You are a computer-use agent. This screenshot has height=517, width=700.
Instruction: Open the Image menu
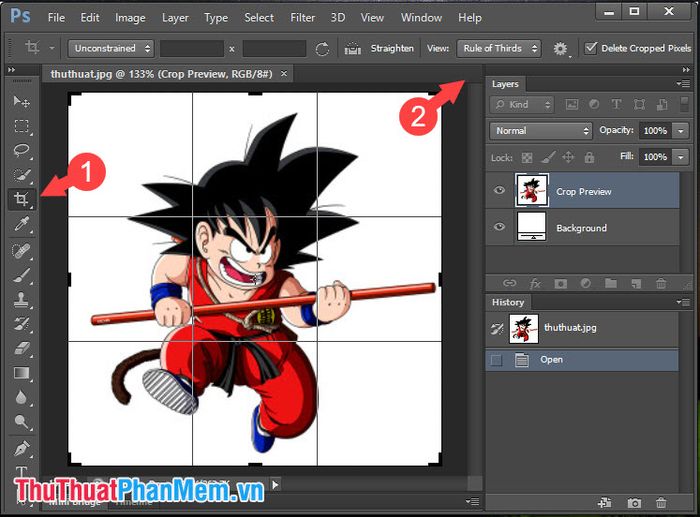[x=130, y=18]
